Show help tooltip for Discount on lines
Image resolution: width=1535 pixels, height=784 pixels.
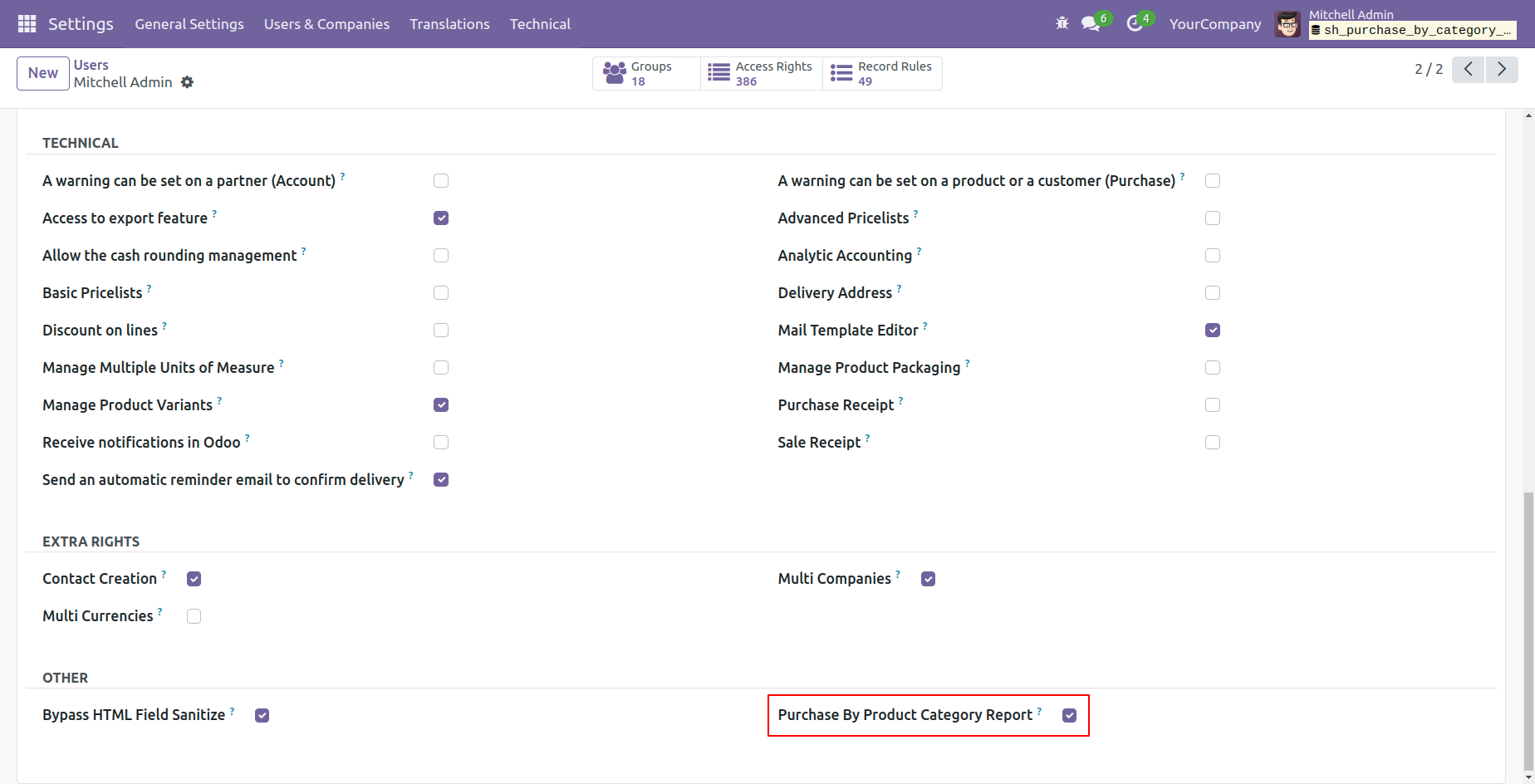click(164, 326)
